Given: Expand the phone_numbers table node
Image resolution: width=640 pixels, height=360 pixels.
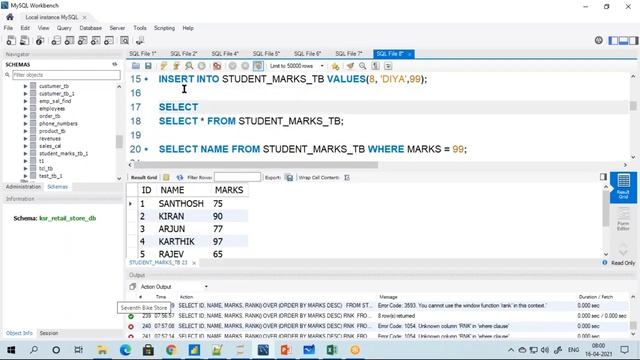Looking at the screenshot, I should tap(25, 124).
